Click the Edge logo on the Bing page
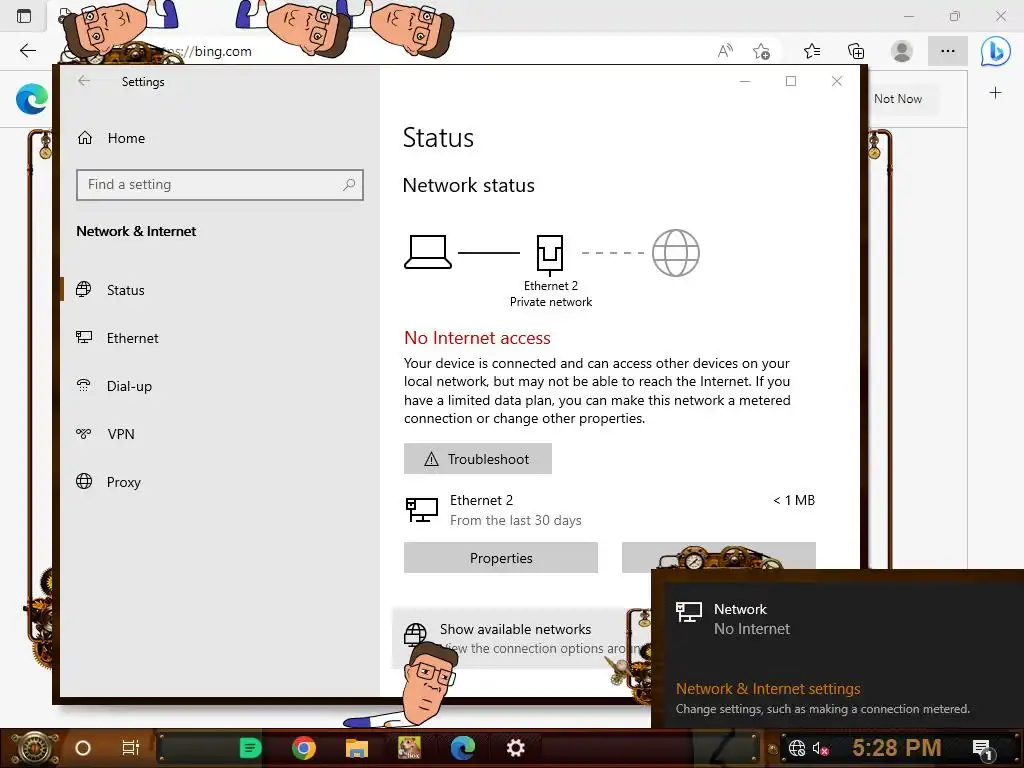This screenshot has width=1024, height=768. pos(32,99)
